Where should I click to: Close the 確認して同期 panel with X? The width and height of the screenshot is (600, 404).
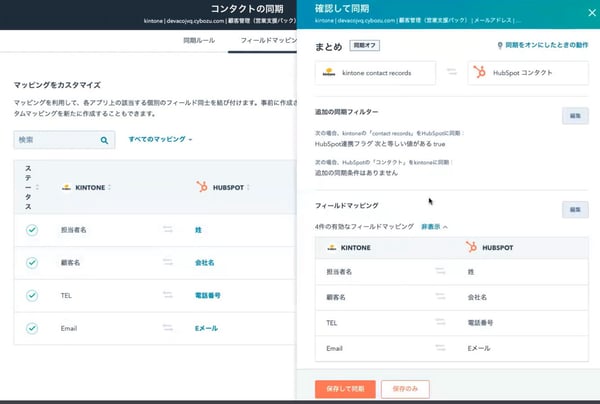coord(592,13)
